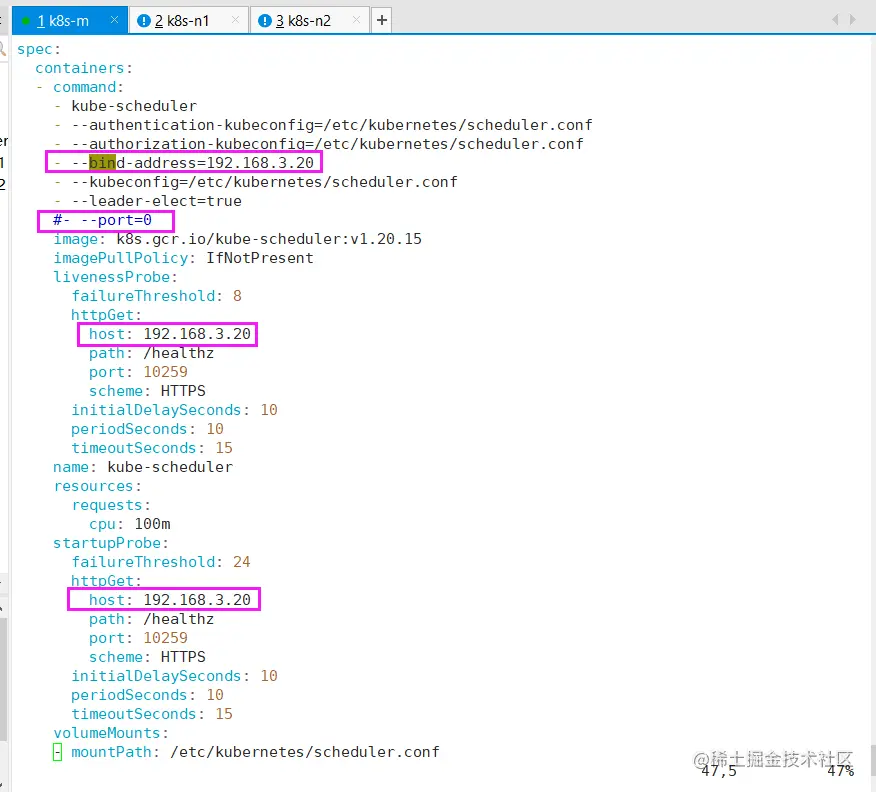
Task: Click the --bind-address=192.168.3.20 line
Action: click(184, 163)
